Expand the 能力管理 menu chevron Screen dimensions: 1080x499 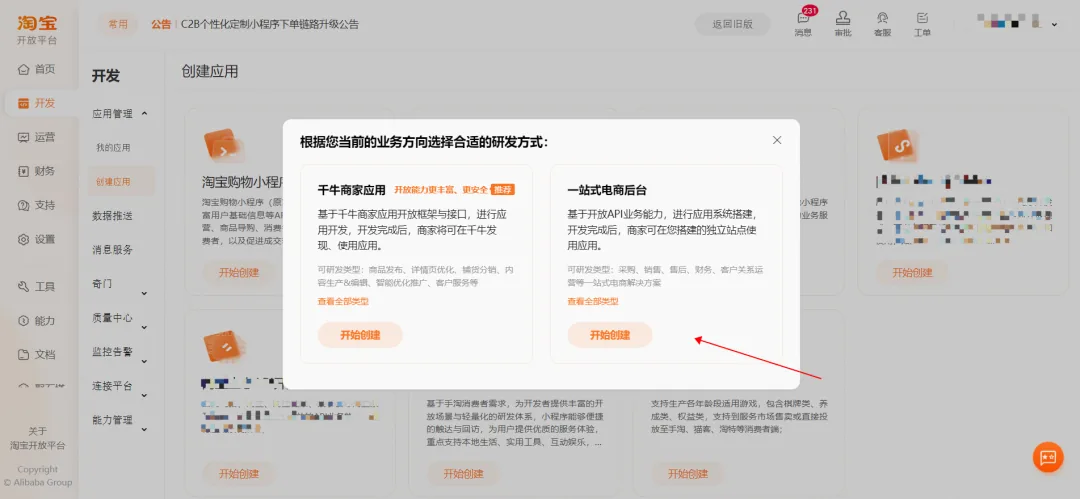click(x=145, y=429)
